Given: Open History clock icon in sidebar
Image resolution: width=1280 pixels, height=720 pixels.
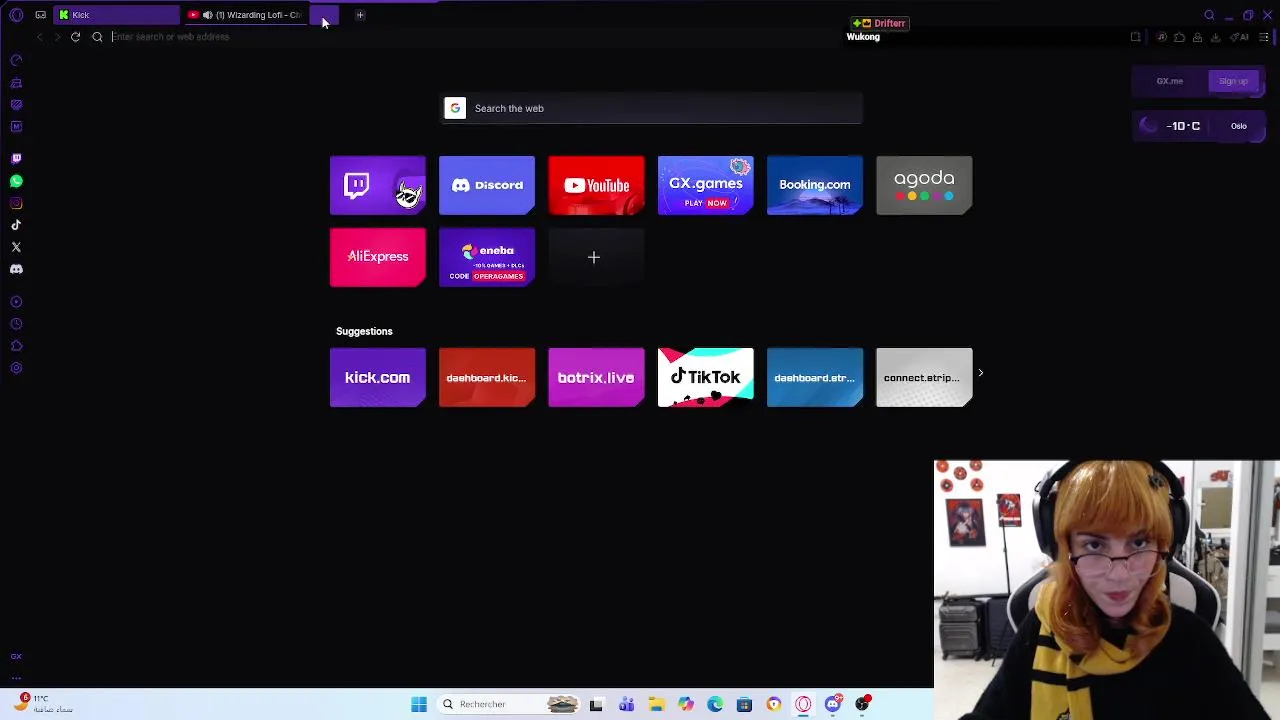Looking at the screenshot, I should [16, 324].
